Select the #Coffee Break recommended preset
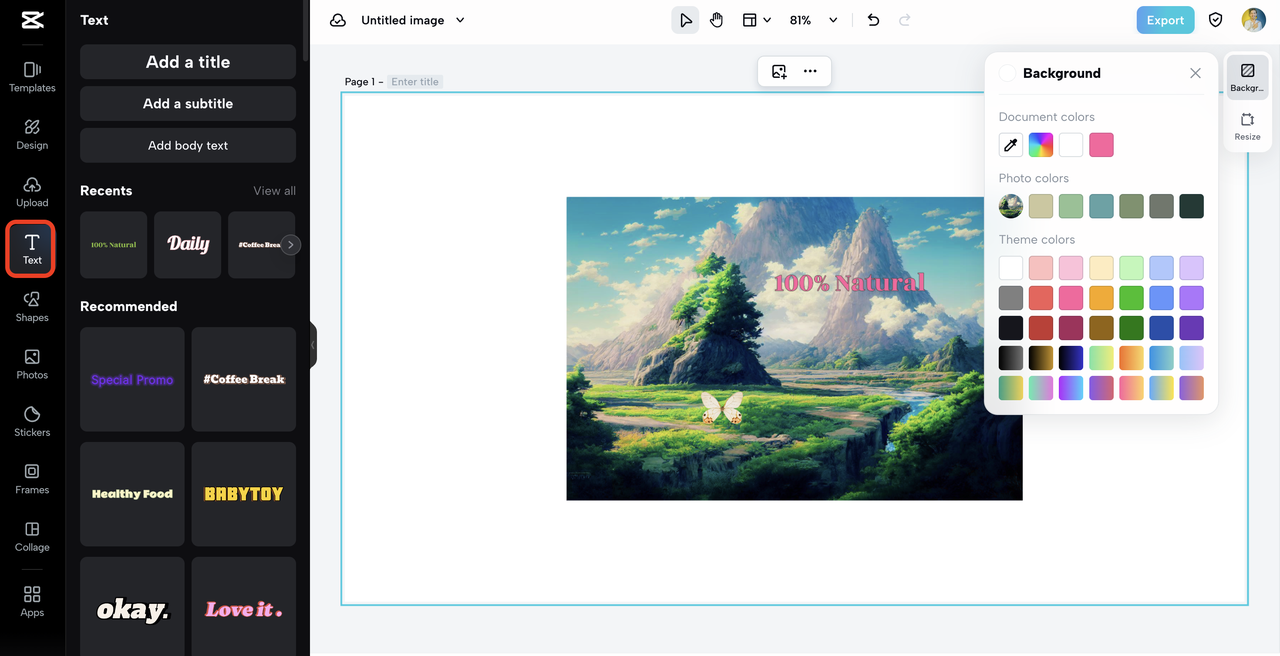The width and height of the screenshot is (1280, 656). tap(244, 379)
